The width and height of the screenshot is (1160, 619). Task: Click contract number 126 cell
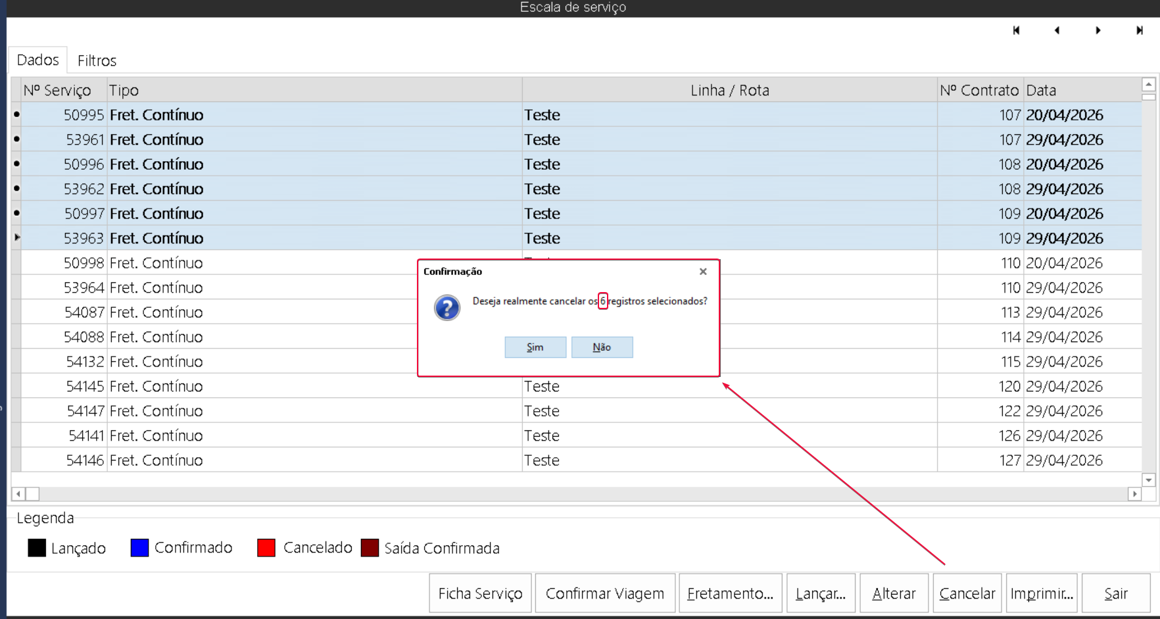pos(980,435)
